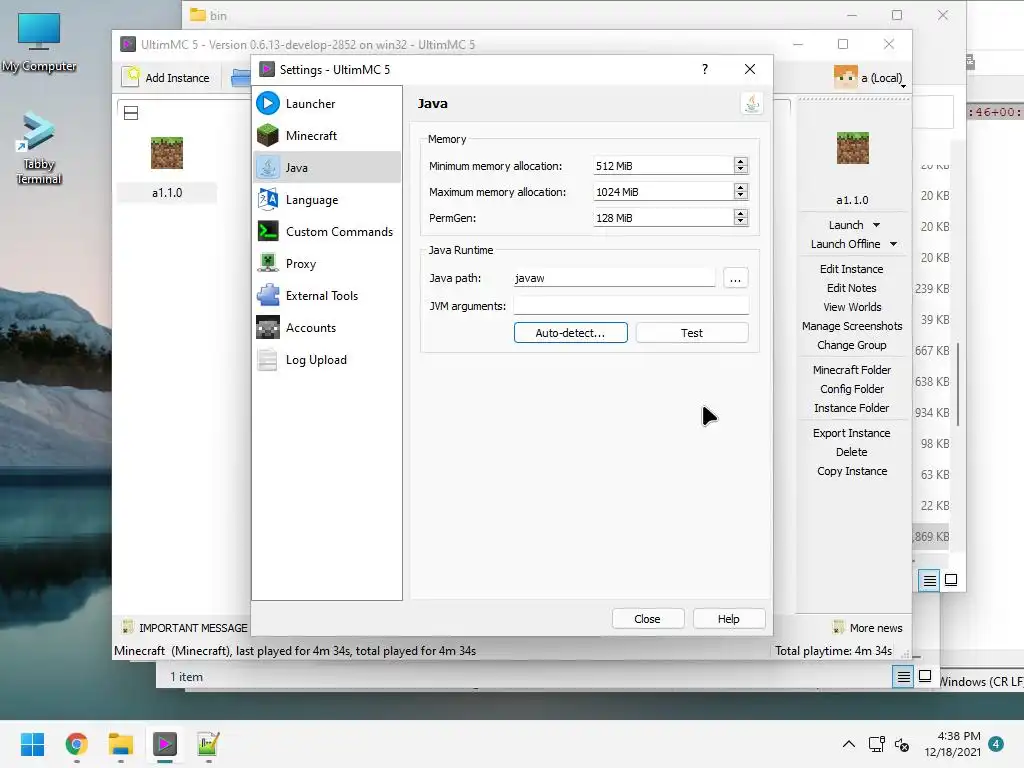Click View Worlds in side panel
Image resolution: width=1024 pixels, height=768 pixels.
852,307
